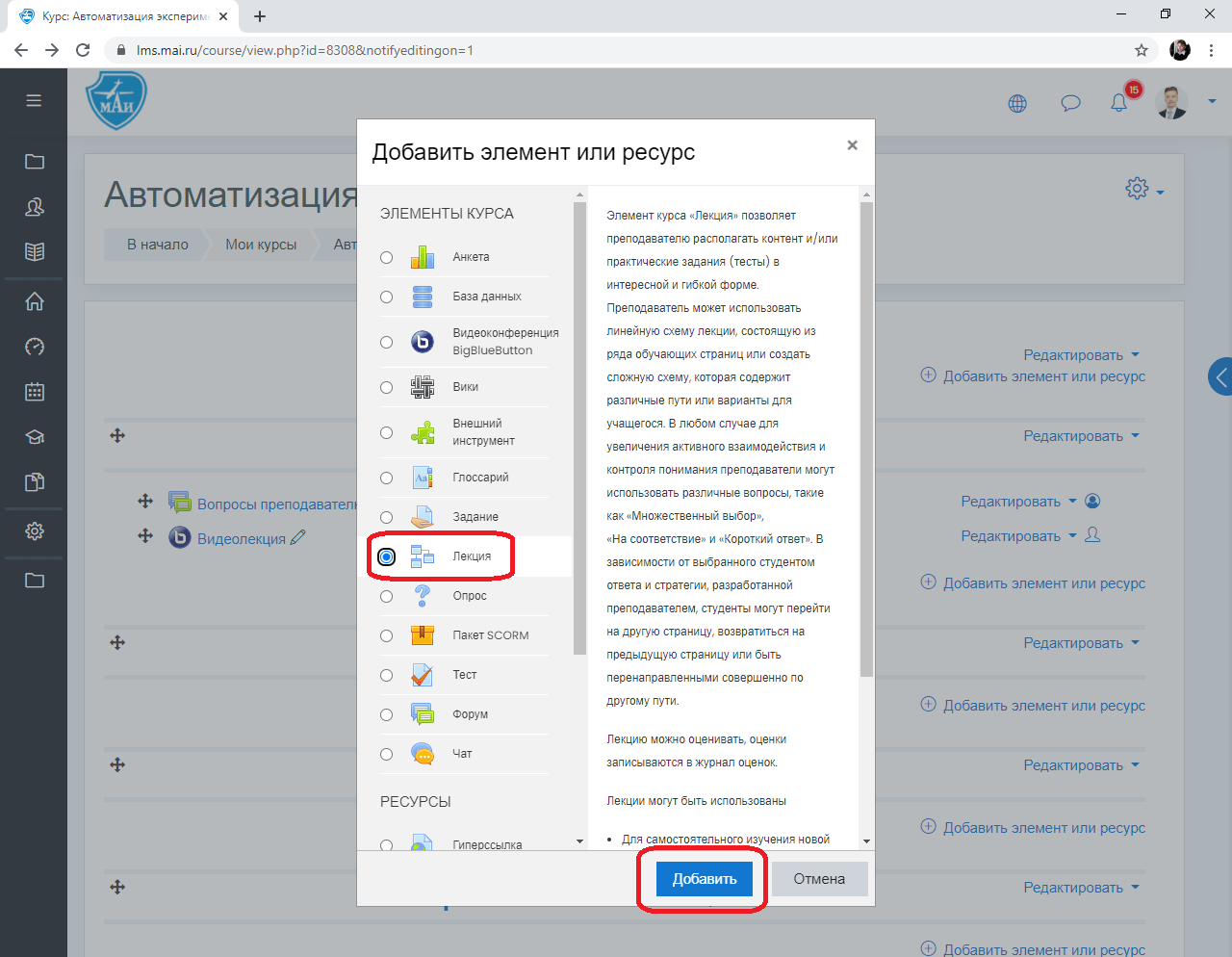Click the Добавить button
Image resolution: width=1232 pixels, height=957 pixels.
(x=705, y=879)
